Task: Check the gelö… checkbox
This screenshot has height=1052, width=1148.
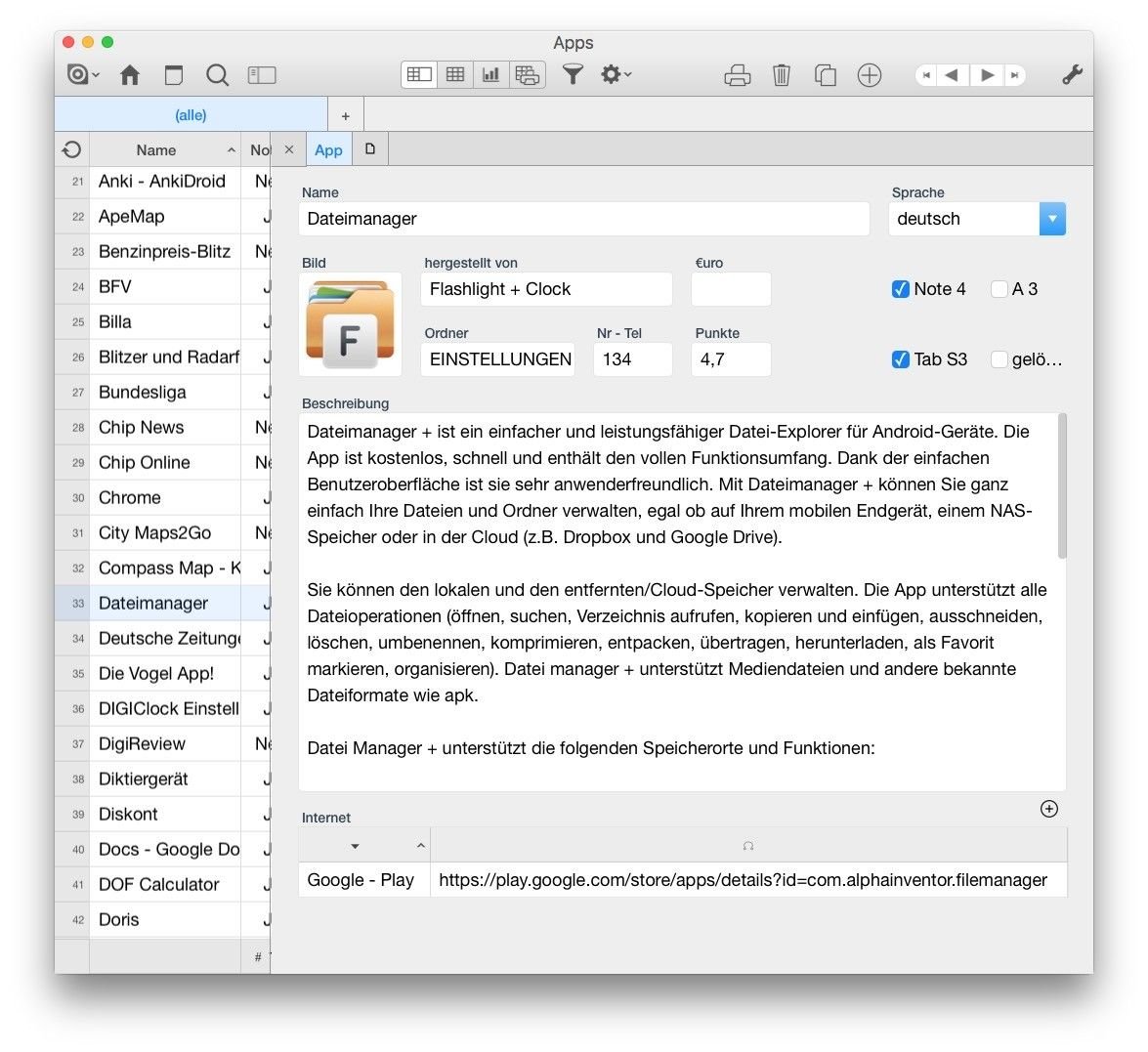Action: pos(999,359)
